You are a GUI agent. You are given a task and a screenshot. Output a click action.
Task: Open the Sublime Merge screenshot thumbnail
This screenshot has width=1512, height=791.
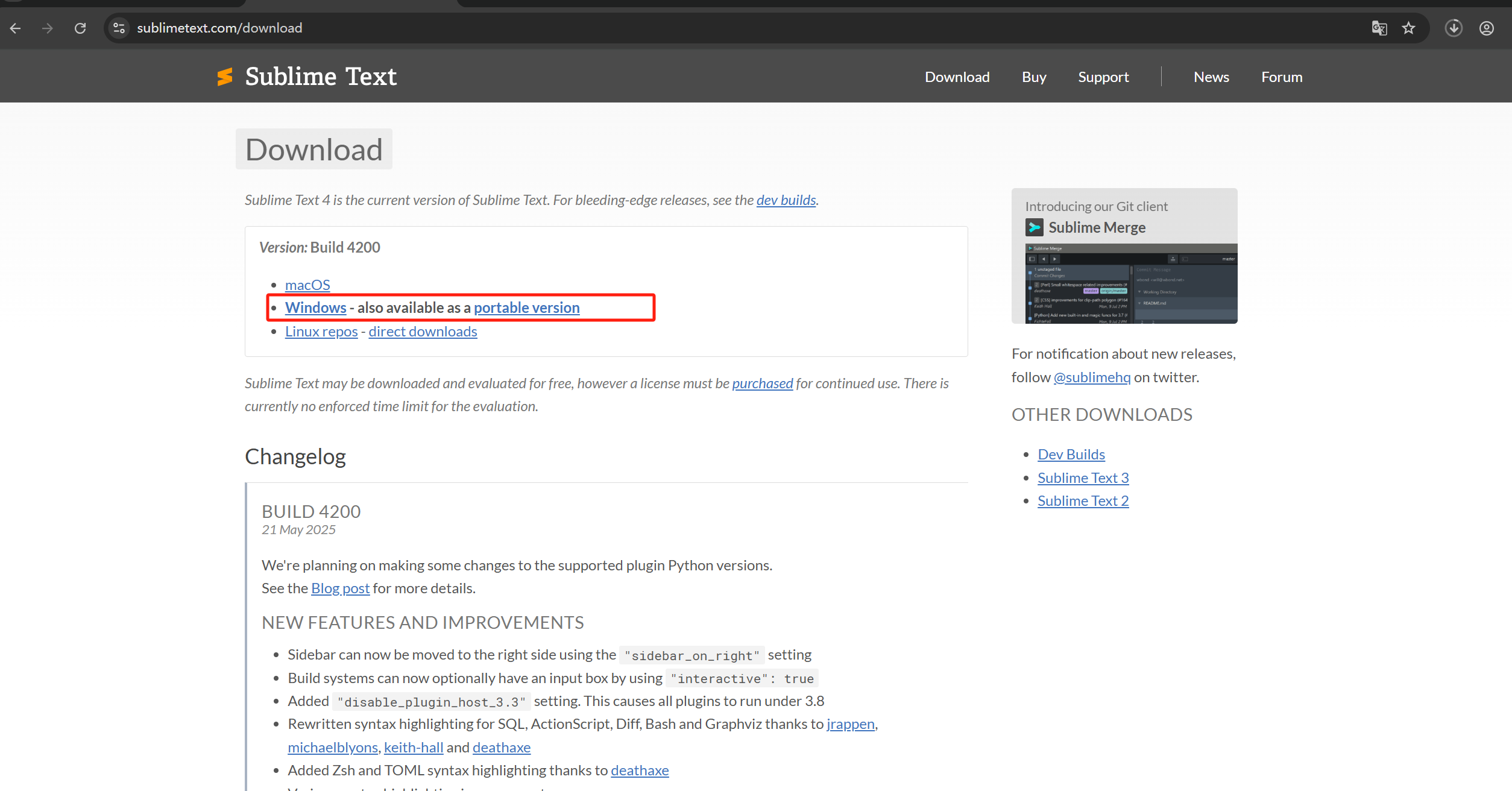1130,283
